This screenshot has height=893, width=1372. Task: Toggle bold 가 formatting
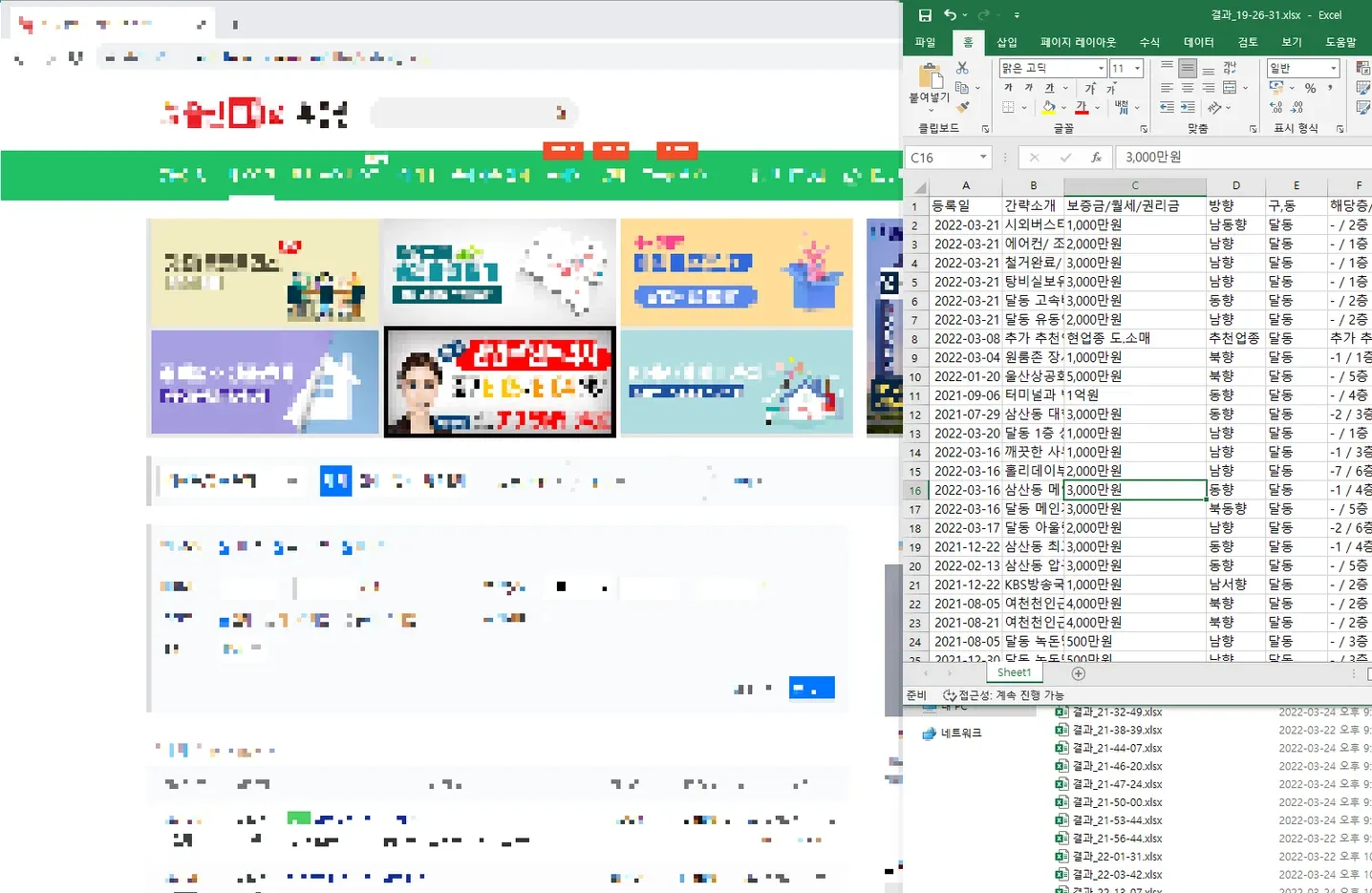(1008, 88)
